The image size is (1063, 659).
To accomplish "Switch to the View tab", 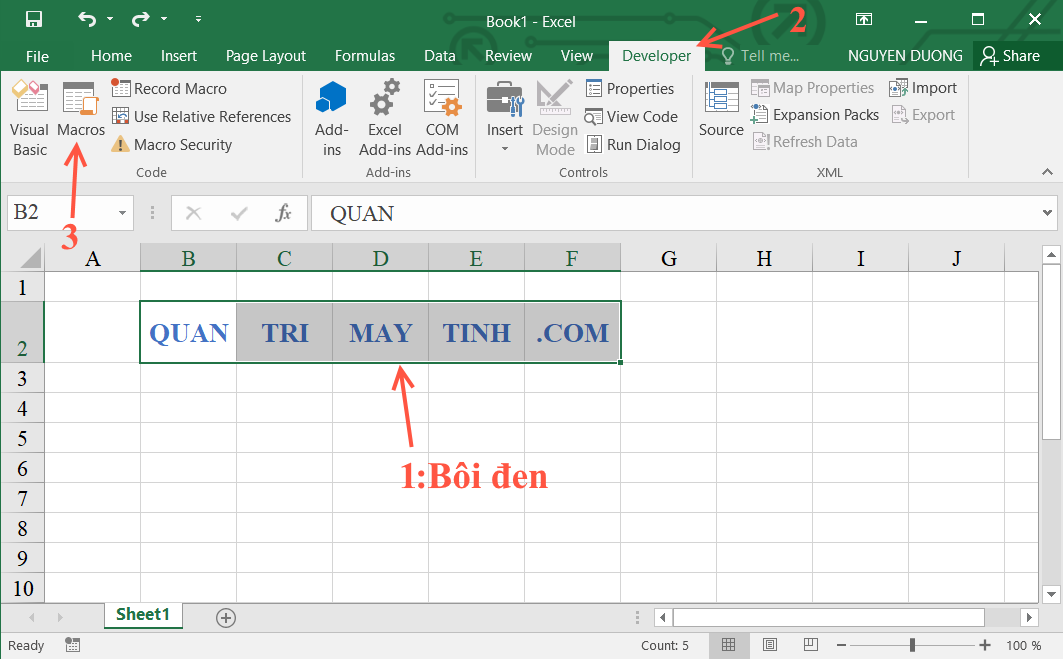I will coord(577,56).
